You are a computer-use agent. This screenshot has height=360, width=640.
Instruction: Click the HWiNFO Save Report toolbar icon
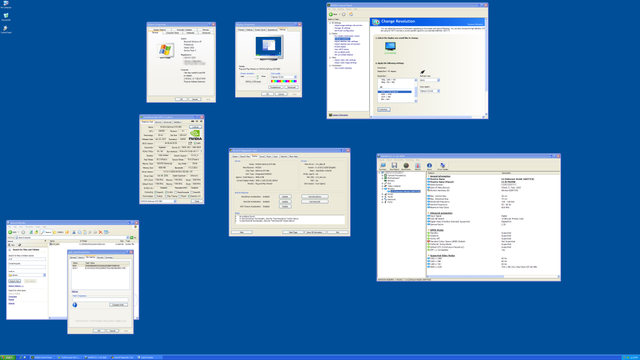point(394,166)
